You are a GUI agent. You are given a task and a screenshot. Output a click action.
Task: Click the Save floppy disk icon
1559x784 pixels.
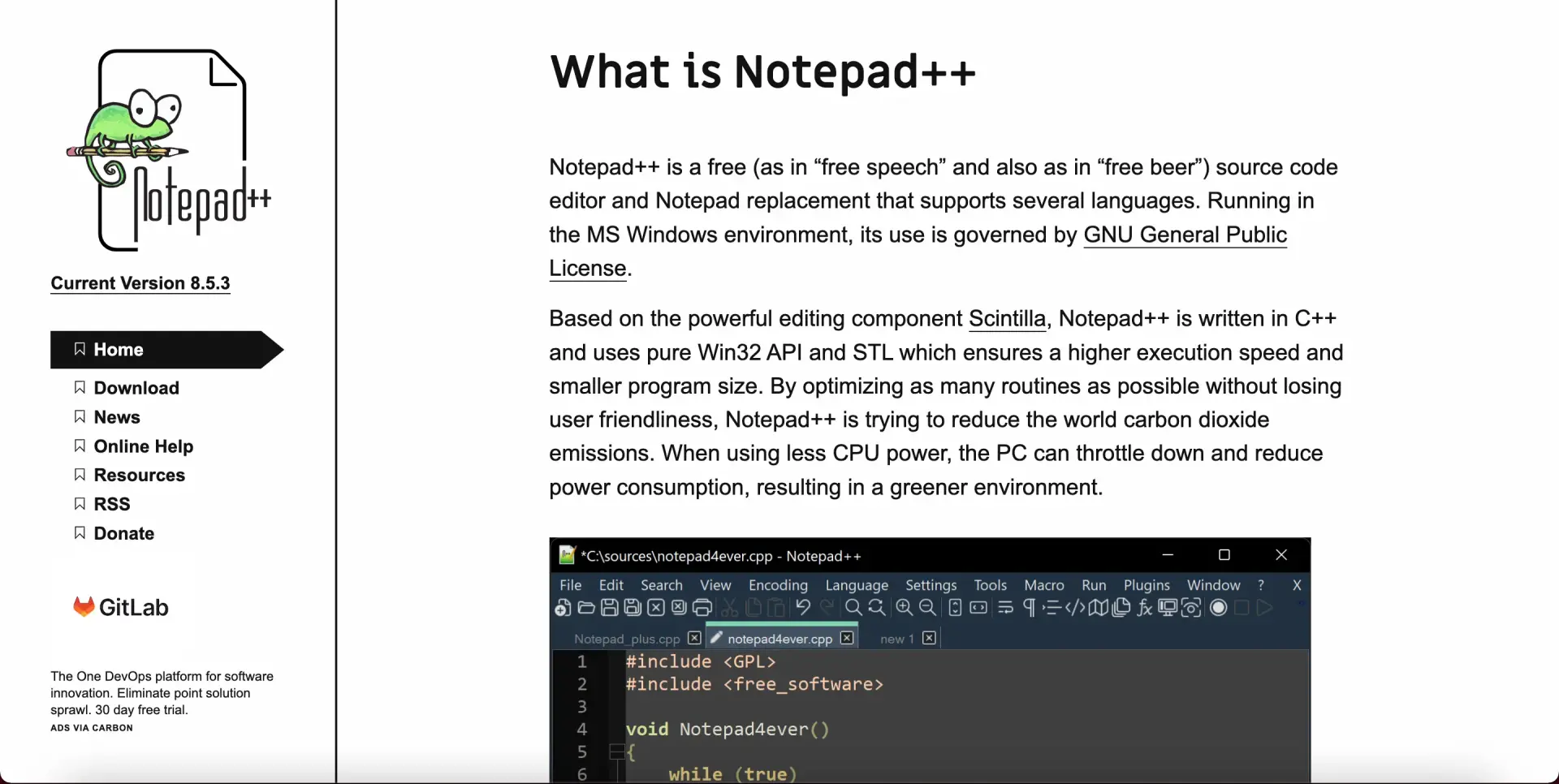click(610, 608)
